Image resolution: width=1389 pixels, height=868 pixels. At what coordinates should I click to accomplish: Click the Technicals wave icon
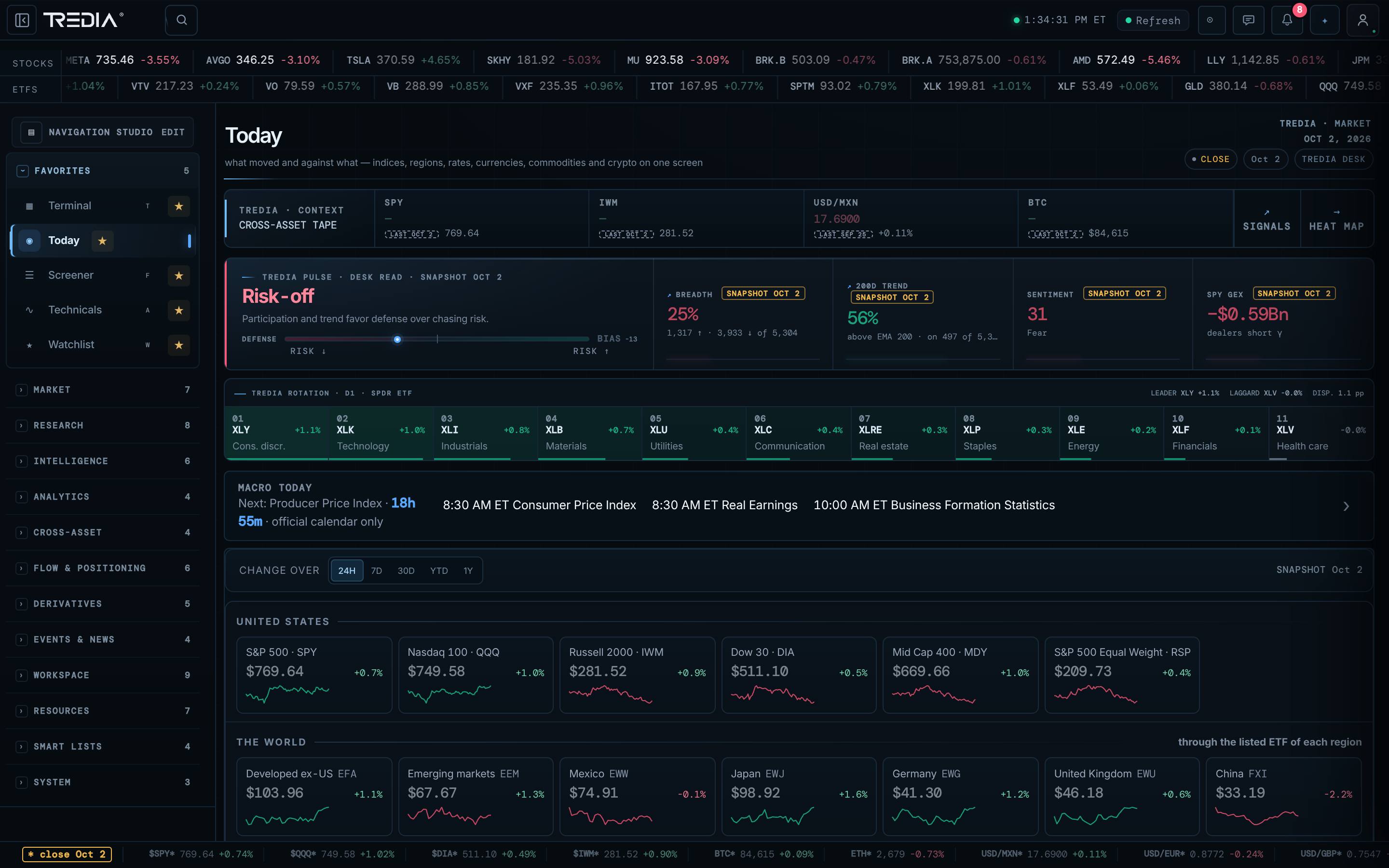click(x=29, y=310)
